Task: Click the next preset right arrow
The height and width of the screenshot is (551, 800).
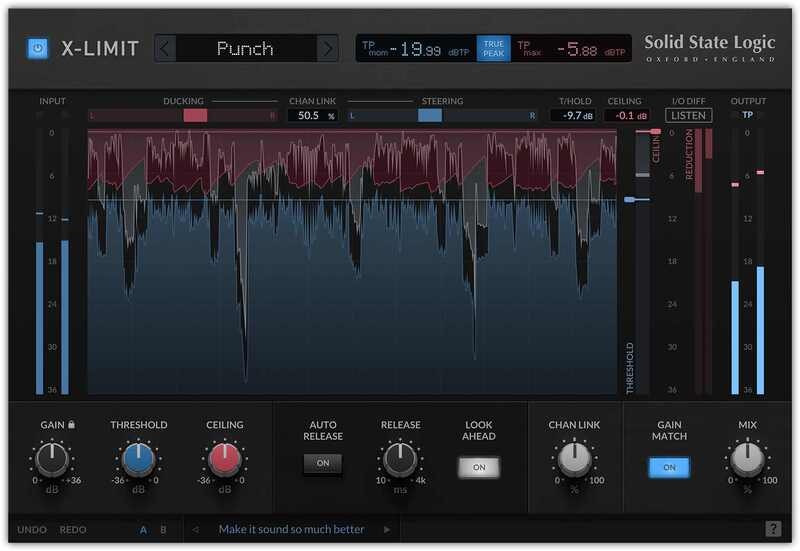Action: pyautogui.click(x=326, y=48)
